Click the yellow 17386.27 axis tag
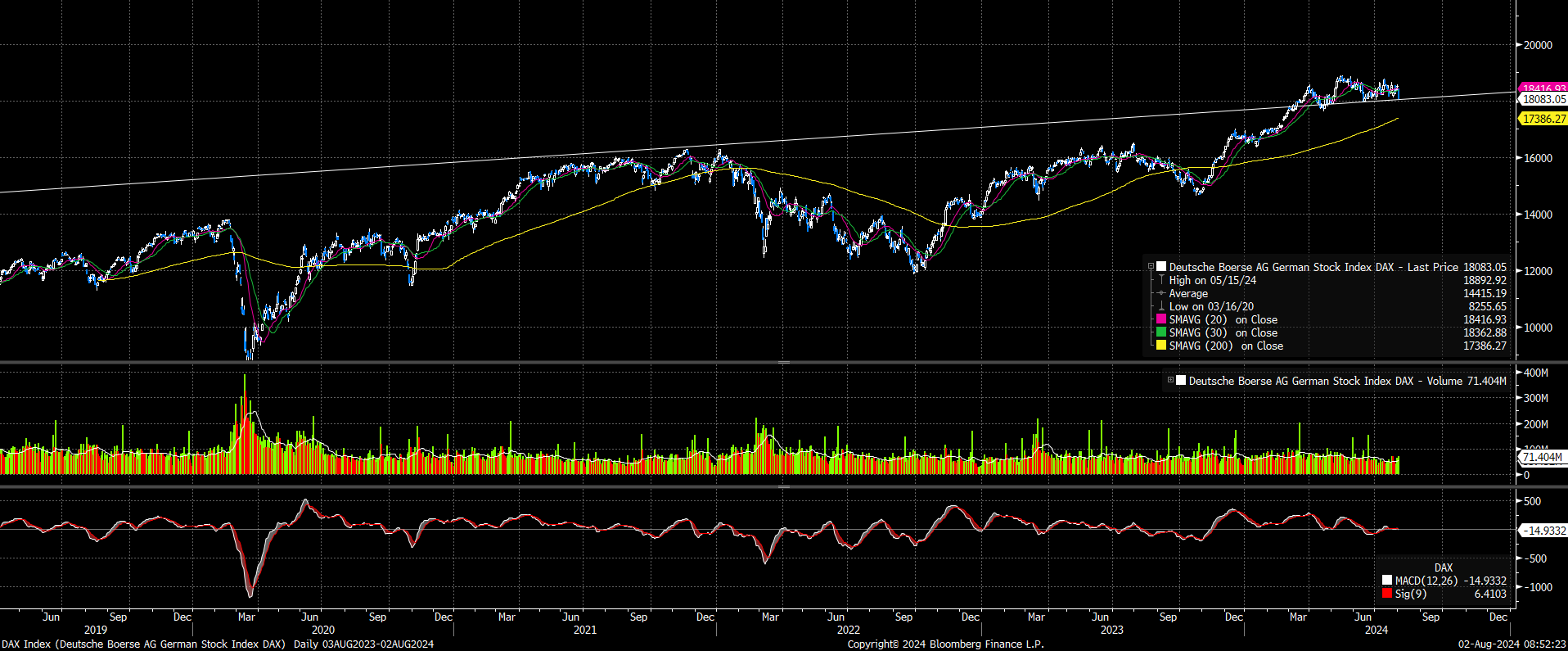Image resolution: width=1568 pixels, height=651 pixels. coord(1543,119)
